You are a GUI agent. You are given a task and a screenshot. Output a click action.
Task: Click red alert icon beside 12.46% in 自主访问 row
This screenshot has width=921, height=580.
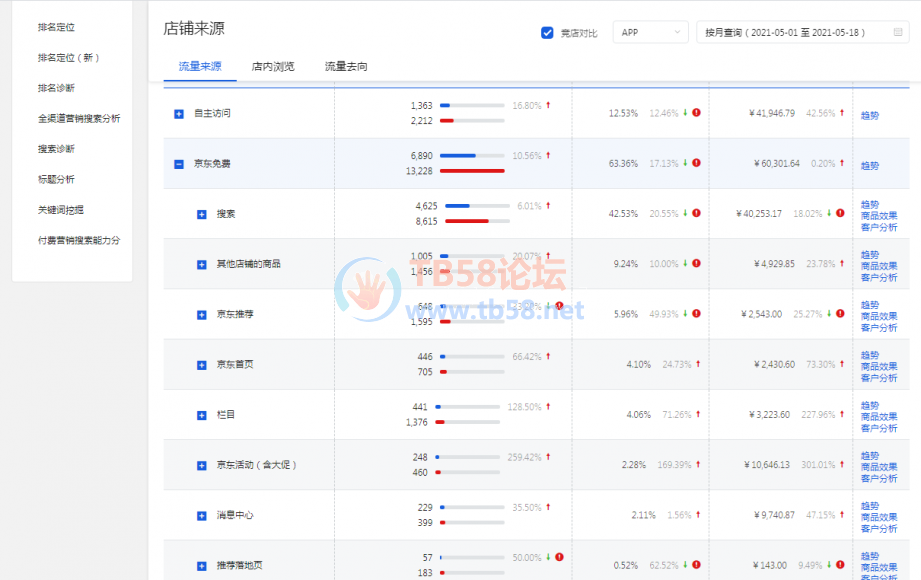(x=696, y=112)
